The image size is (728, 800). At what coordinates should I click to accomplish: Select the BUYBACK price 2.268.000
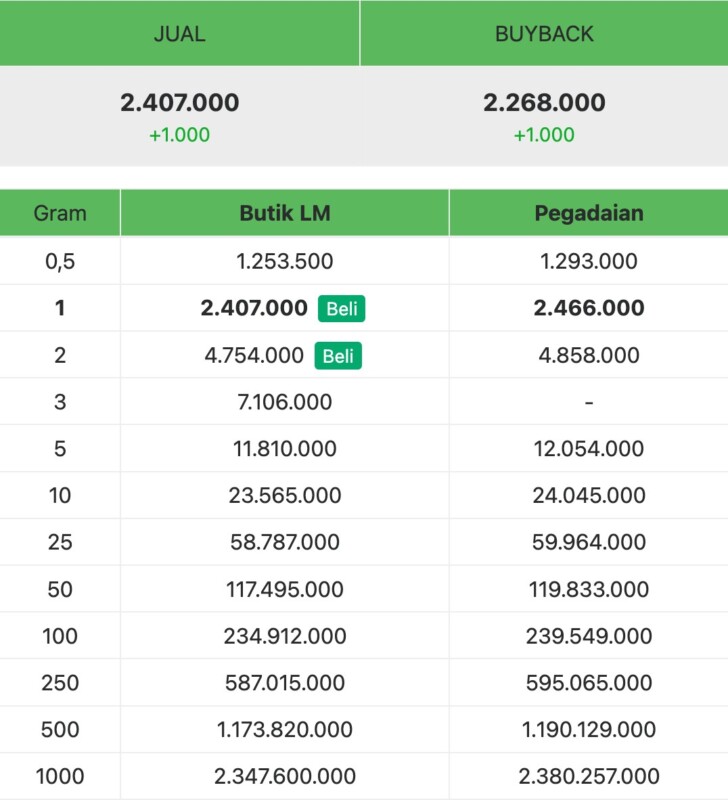click(544, 103)
